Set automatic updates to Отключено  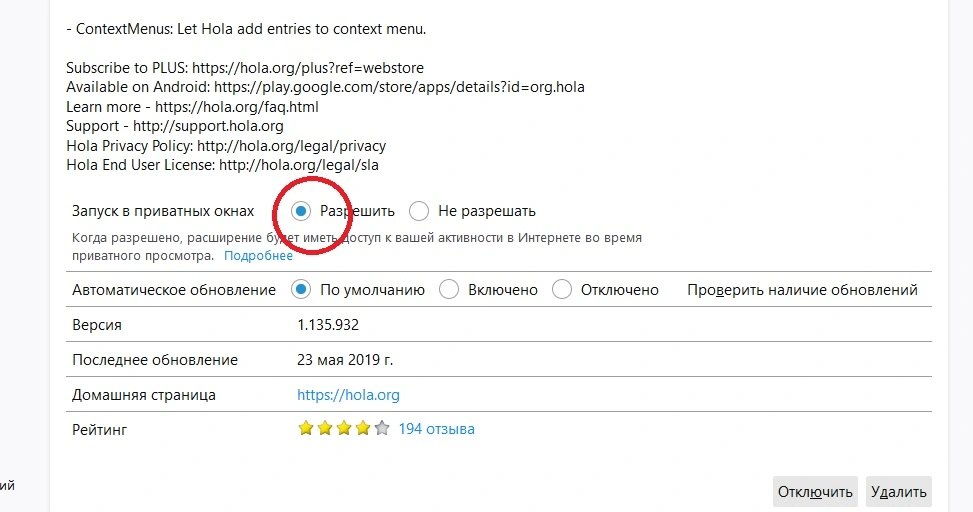[562, 290]
